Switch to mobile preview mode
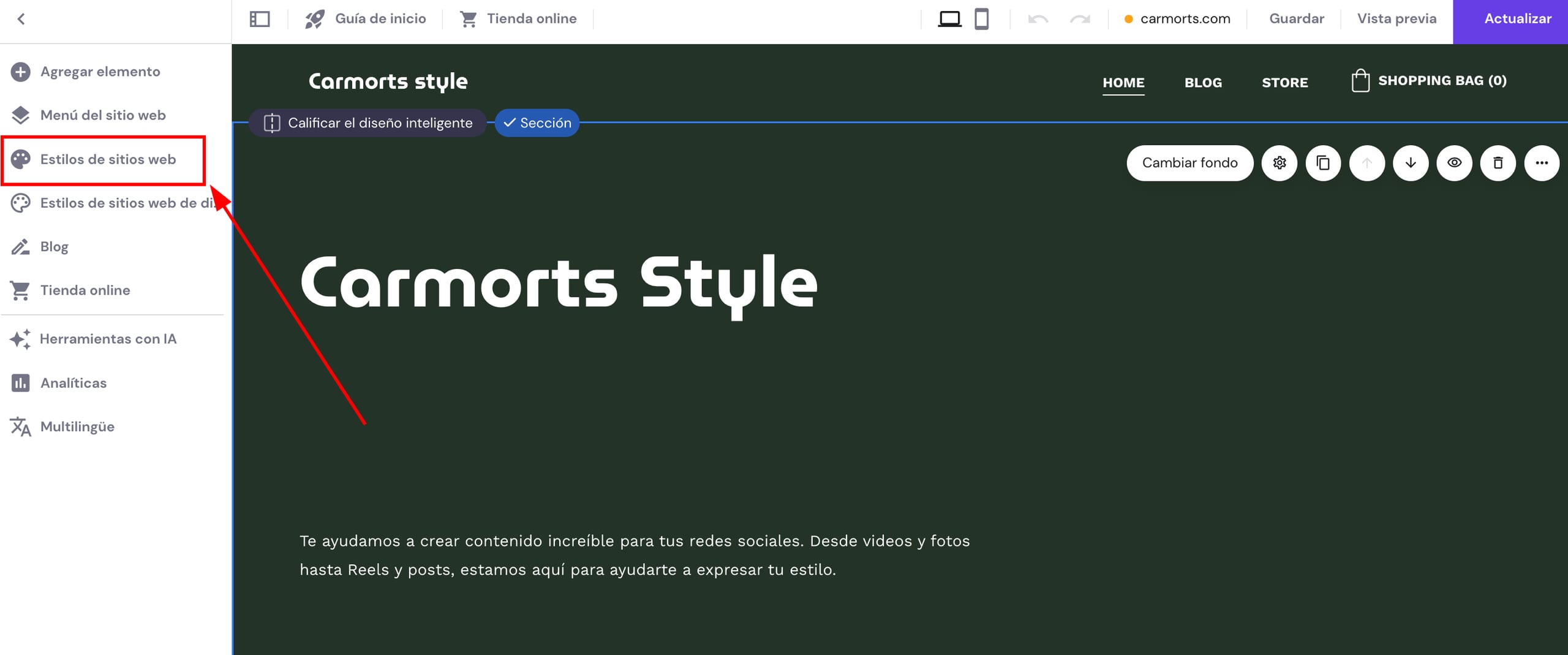This screenshot has height=655, width=1568. coord(981,19)
